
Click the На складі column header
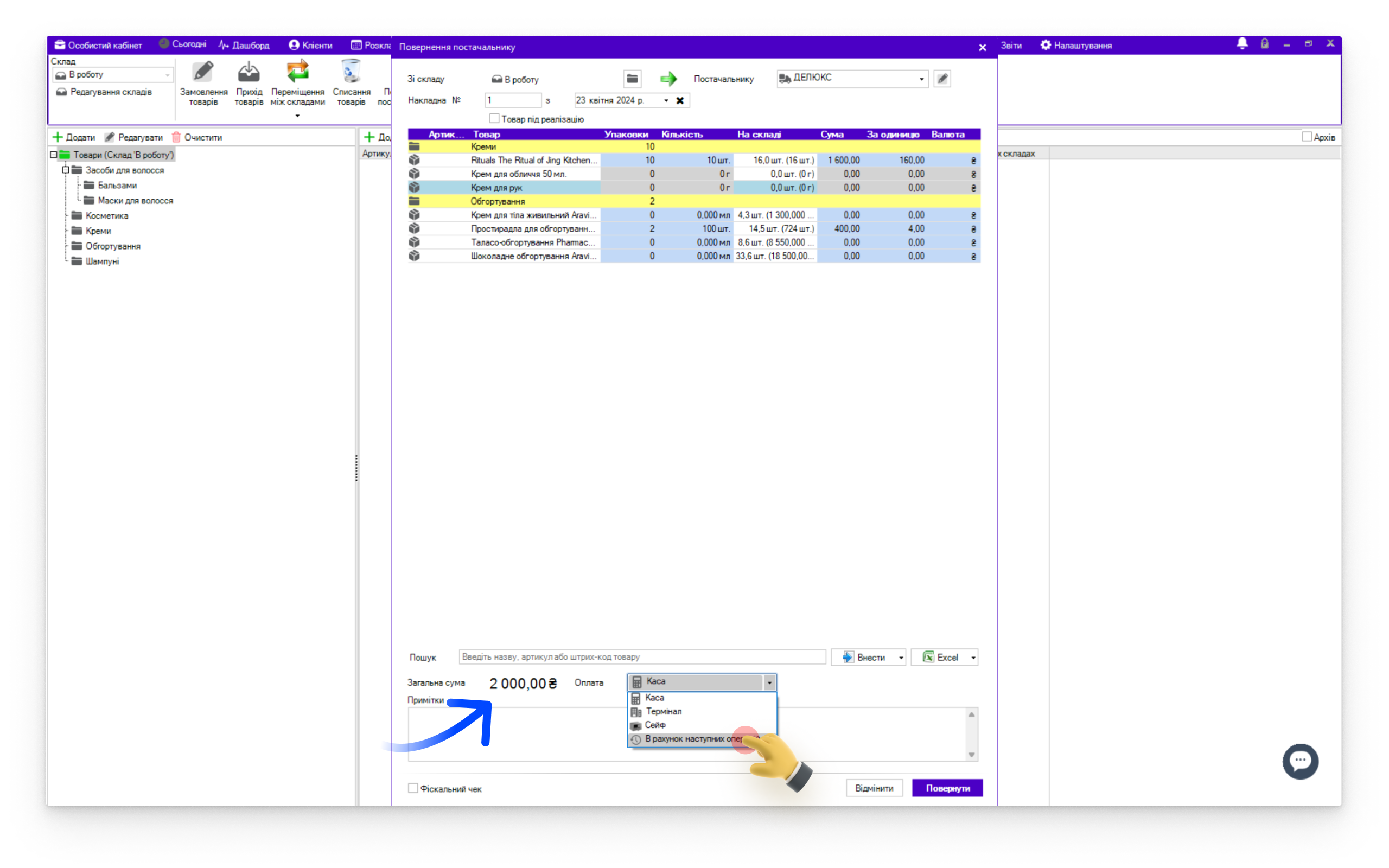pyautogui.click(x=760, y=135)
